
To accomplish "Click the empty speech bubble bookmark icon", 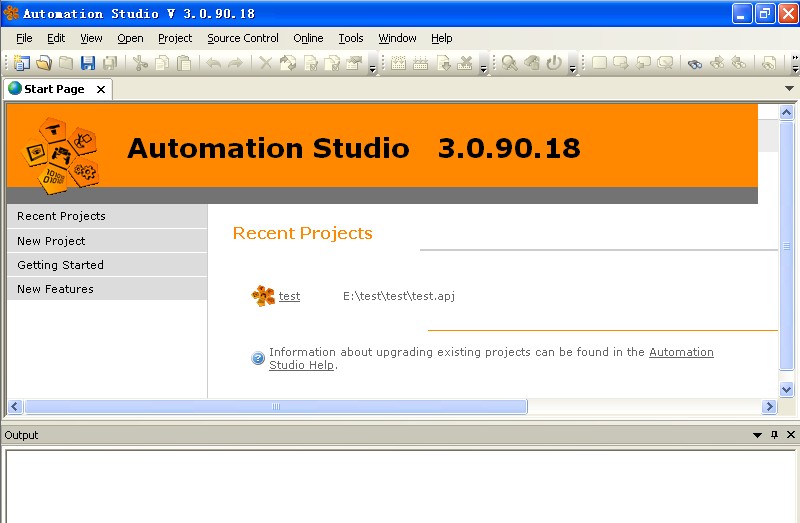I will point(599,63).
